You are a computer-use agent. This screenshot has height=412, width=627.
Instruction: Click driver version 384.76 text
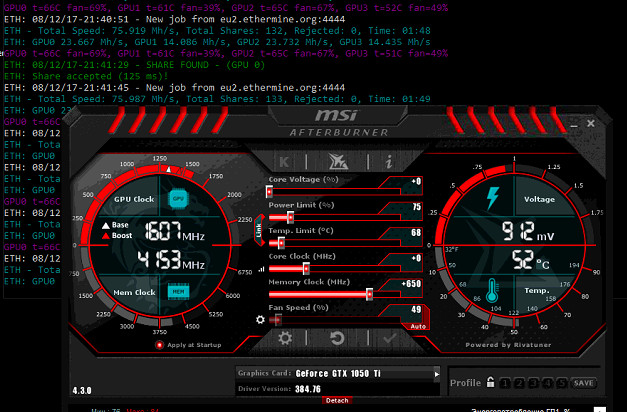[308, 389]
